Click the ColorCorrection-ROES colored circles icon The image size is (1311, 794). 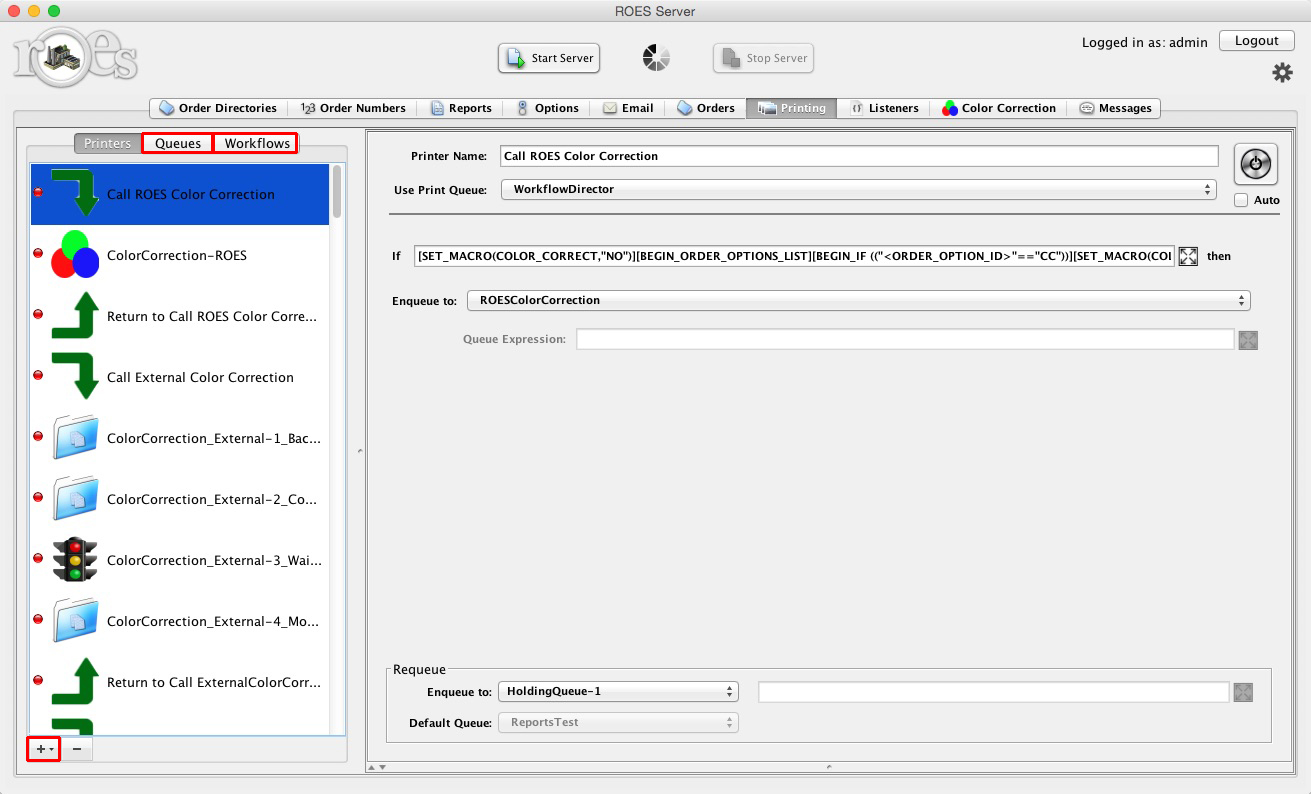(x=75, y=255)
